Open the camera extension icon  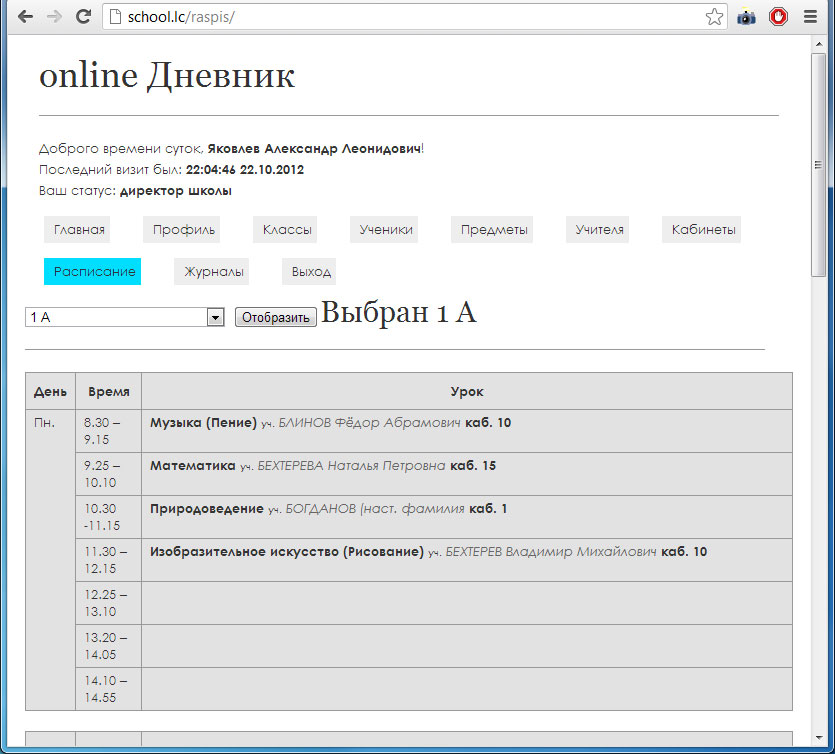746,18
